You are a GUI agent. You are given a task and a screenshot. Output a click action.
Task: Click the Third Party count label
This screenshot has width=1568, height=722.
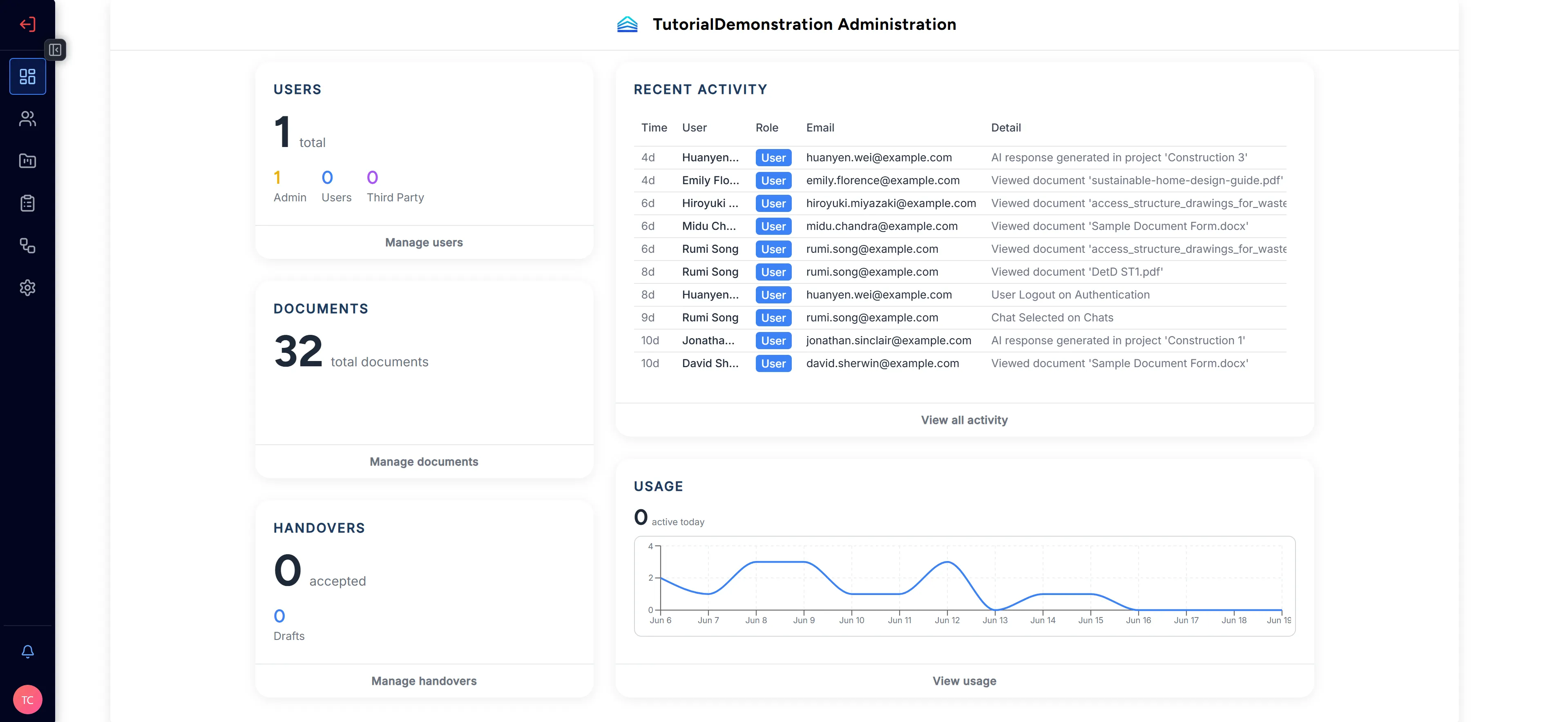click(395, 198)
